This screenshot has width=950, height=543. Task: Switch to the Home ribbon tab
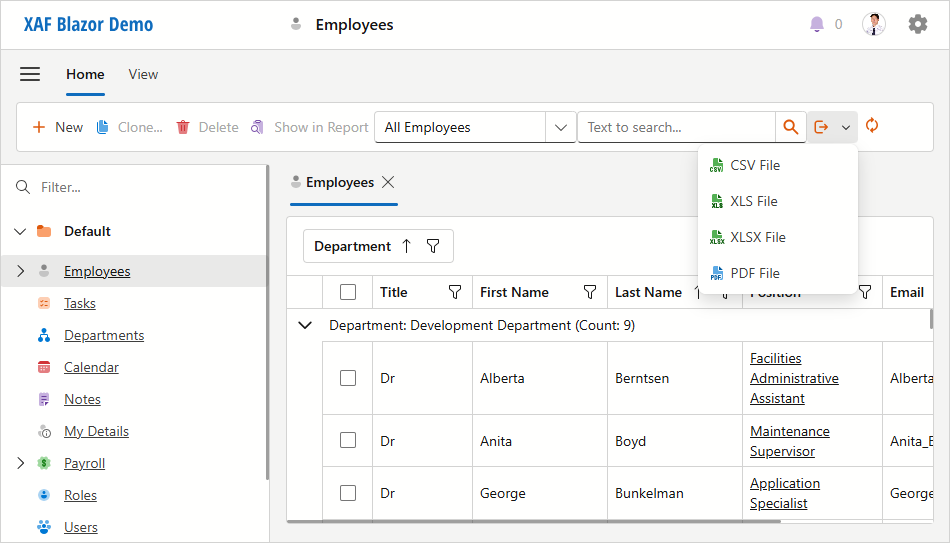[85, 75]
